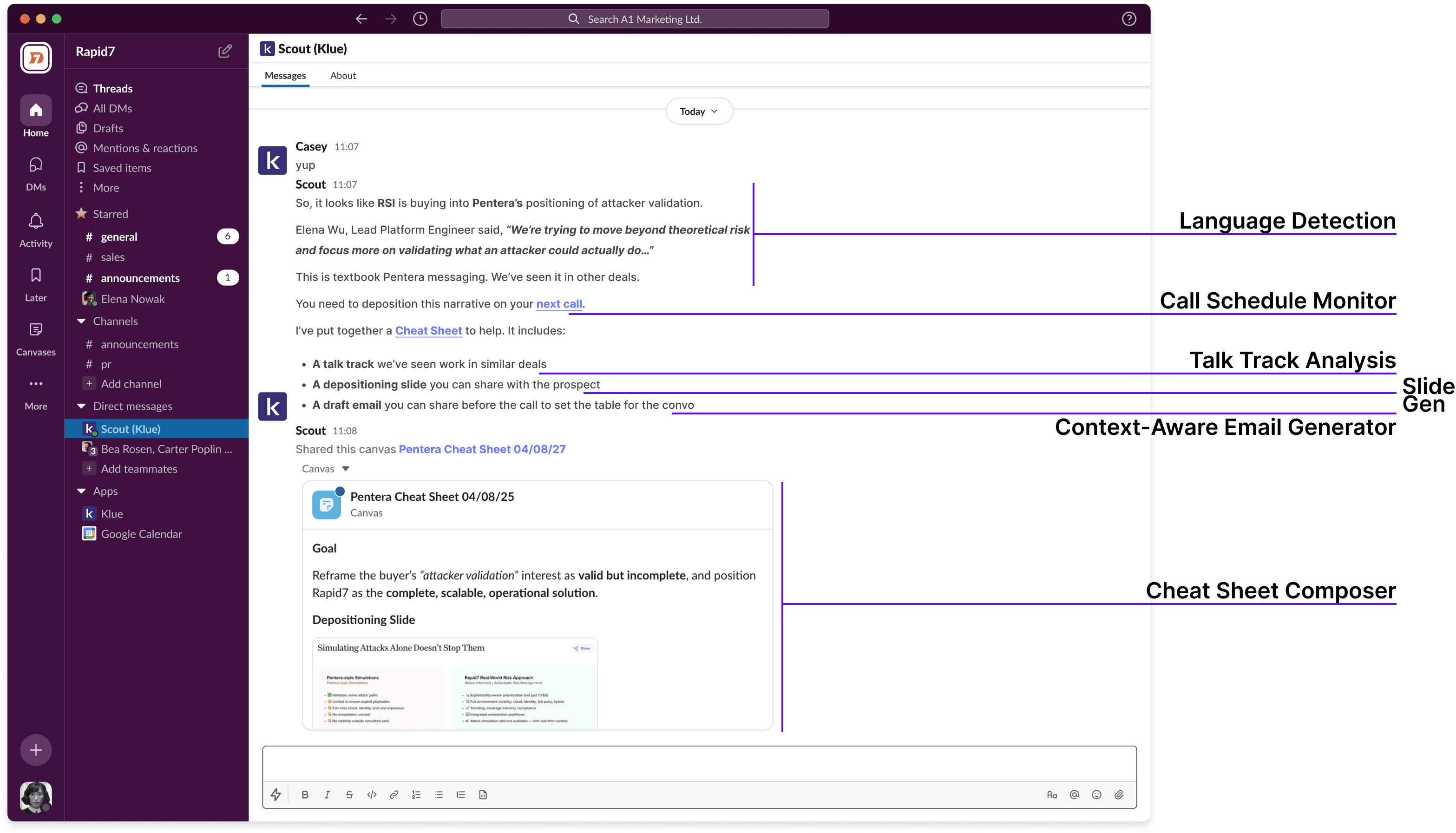Viewport: 1456px width, 833px height.
Task: Click sender name Casey at 11:07
Action: 311,146
